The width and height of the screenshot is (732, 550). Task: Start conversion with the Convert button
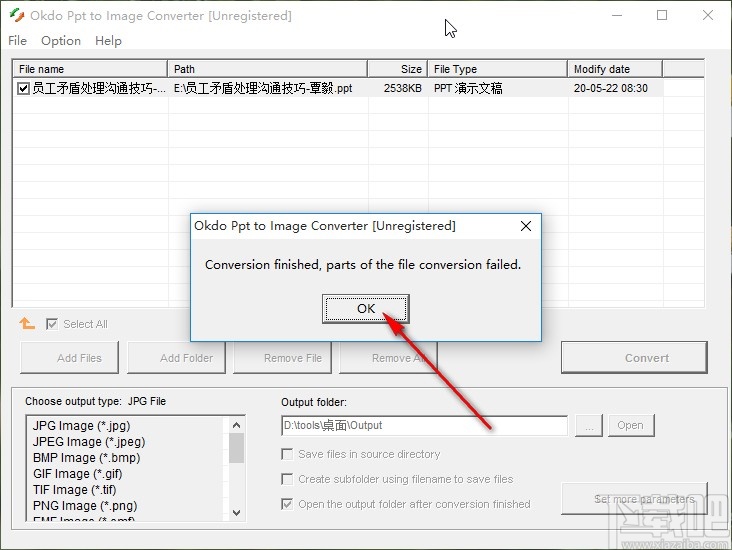634,358
